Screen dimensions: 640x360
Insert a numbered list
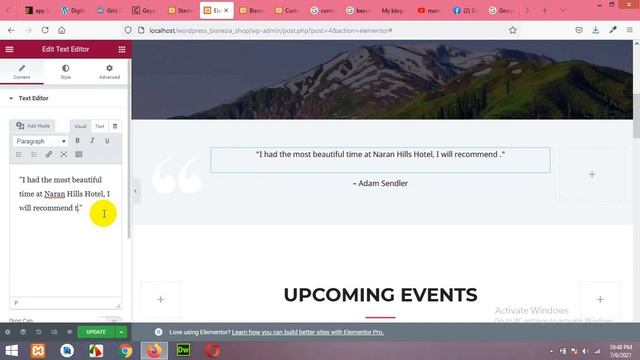34,154
